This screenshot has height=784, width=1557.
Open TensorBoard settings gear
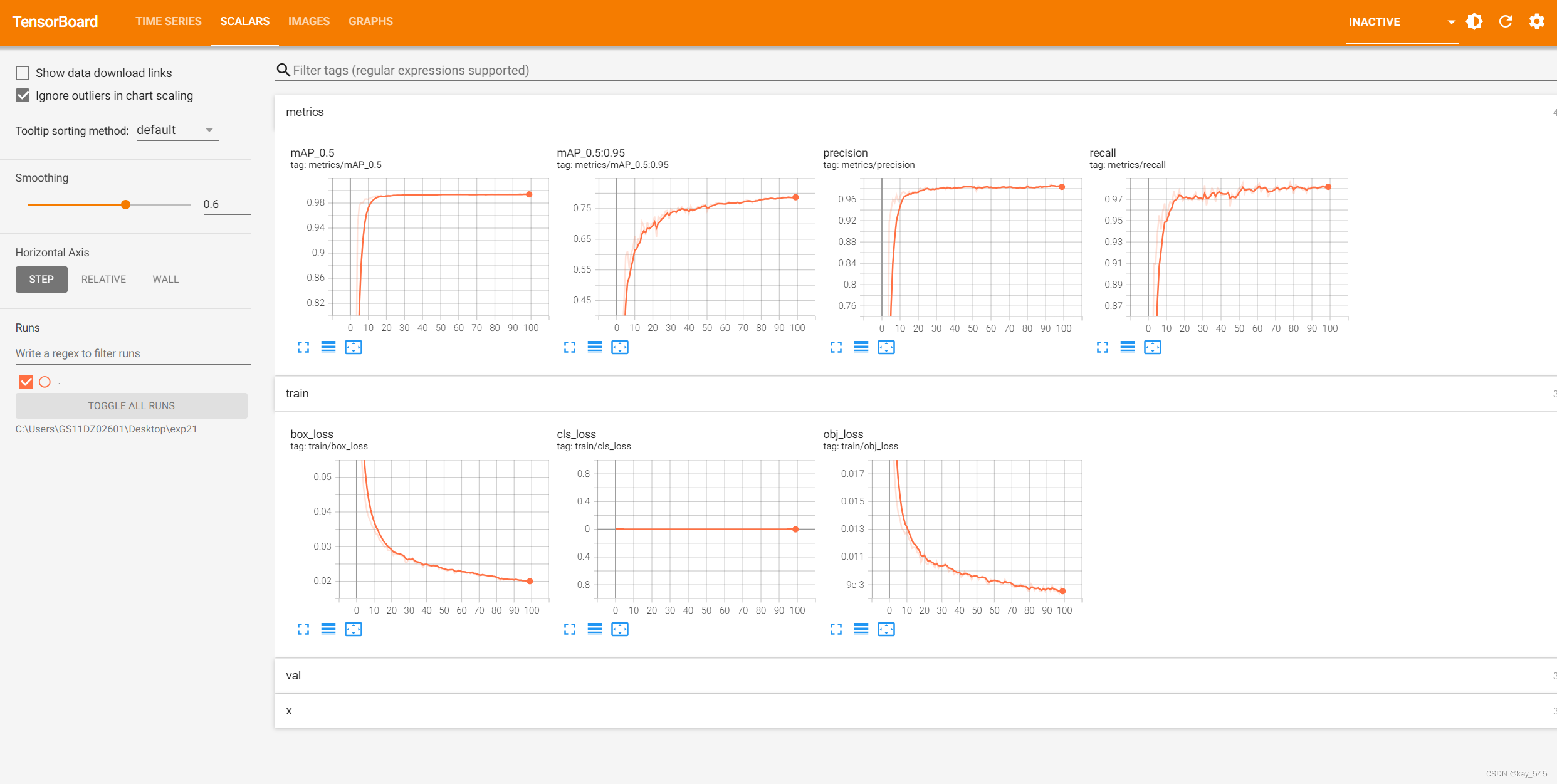click(x=1536, y=22)
